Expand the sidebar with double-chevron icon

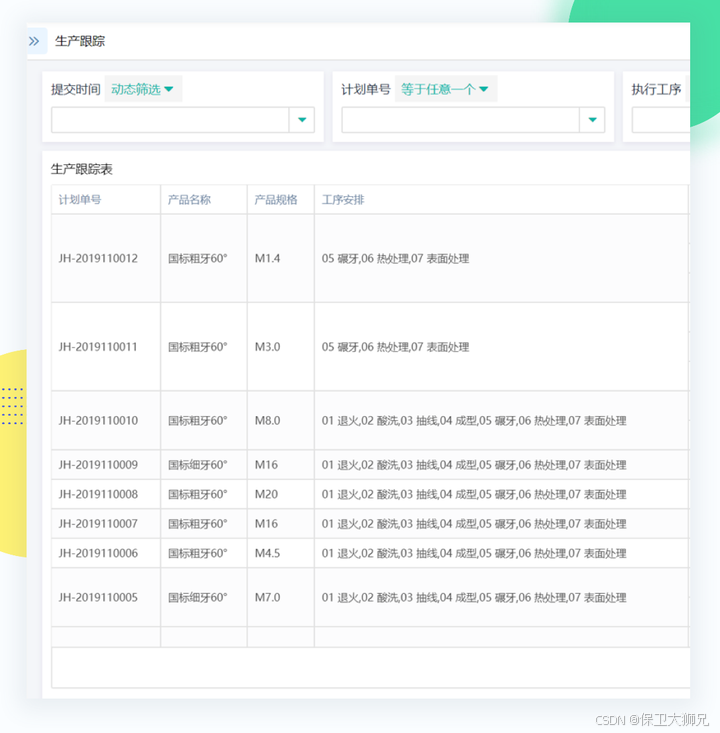pyautogui.click(x=34, y=41)
